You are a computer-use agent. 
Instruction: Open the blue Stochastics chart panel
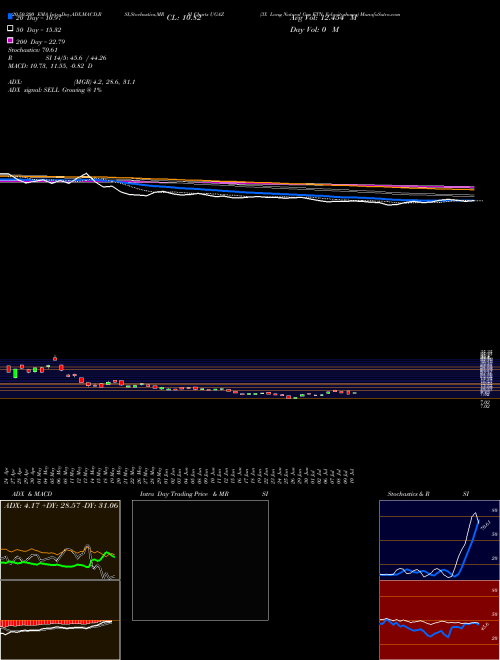coord(439,540)
